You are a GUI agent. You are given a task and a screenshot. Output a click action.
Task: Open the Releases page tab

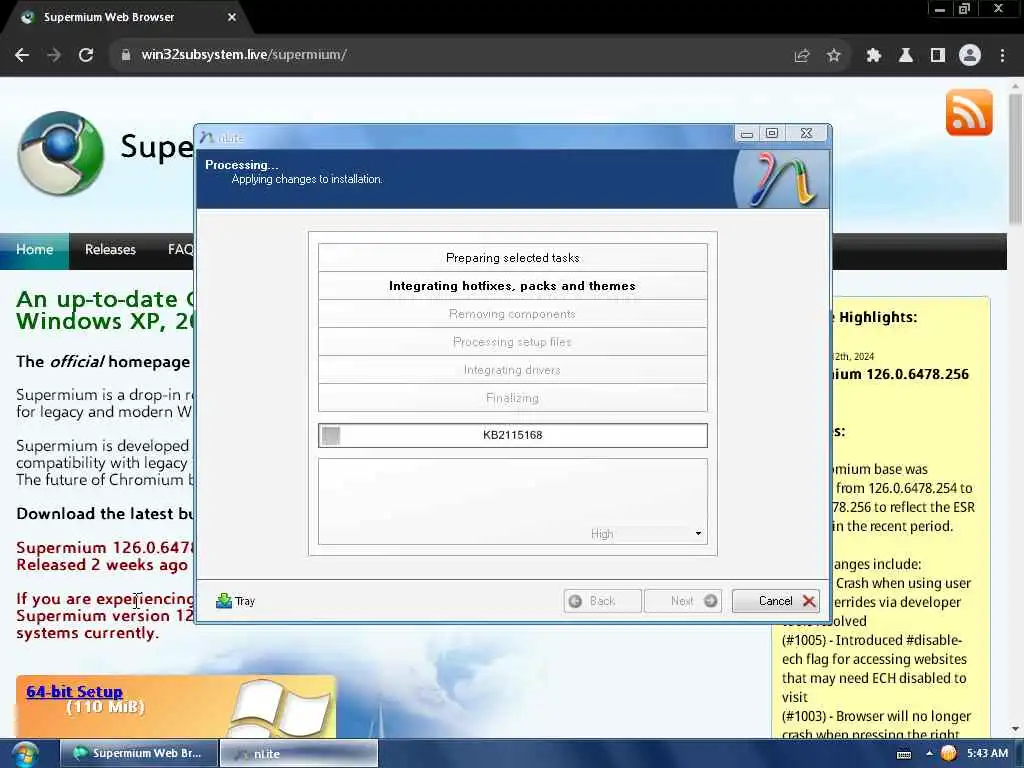tap(110, 250)
